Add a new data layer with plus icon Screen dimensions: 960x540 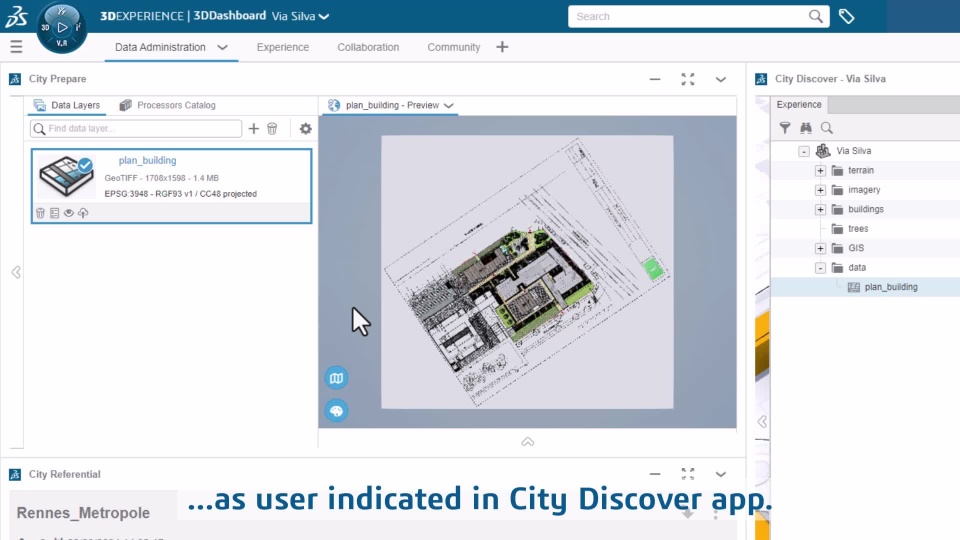click(253, 129)
